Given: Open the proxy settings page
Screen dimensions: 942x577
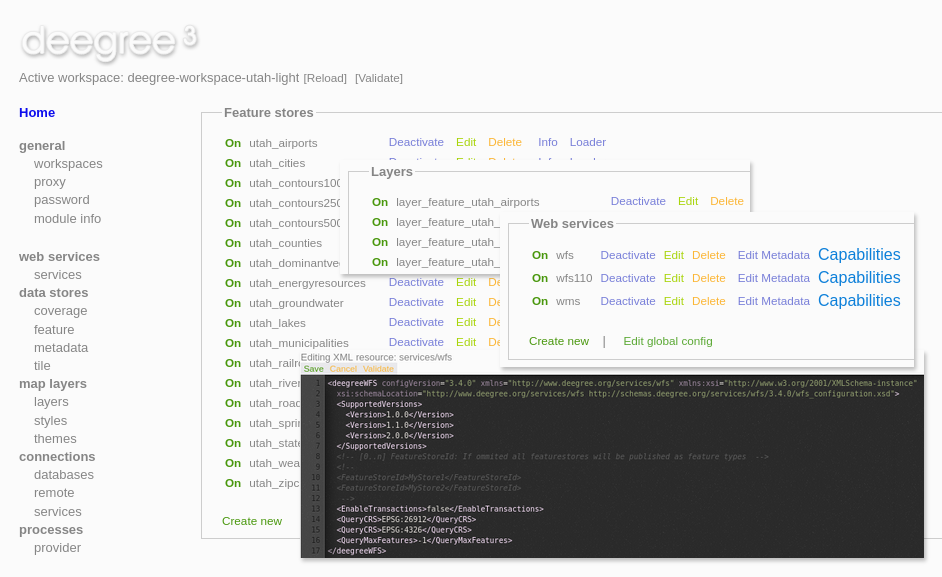Looking at the screenshot, I should pyautogui.click(x=49, y=182).
